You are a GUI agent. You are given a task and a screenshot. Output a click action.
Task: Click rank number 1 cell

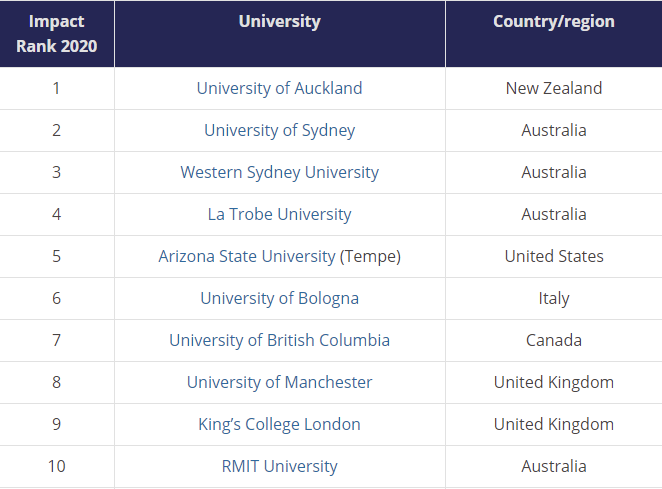[x=57, y=88]
